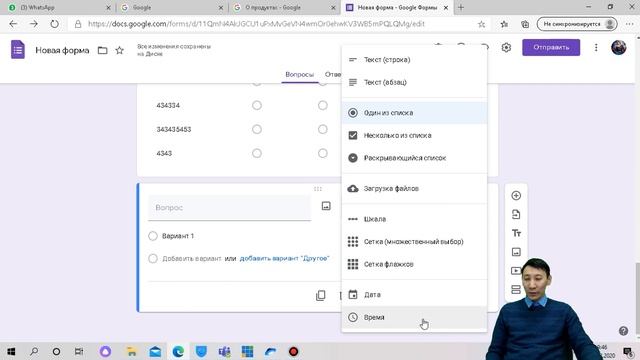Open File Explorer from taskbar
The image size is (640, 360).
click(131, 351)
